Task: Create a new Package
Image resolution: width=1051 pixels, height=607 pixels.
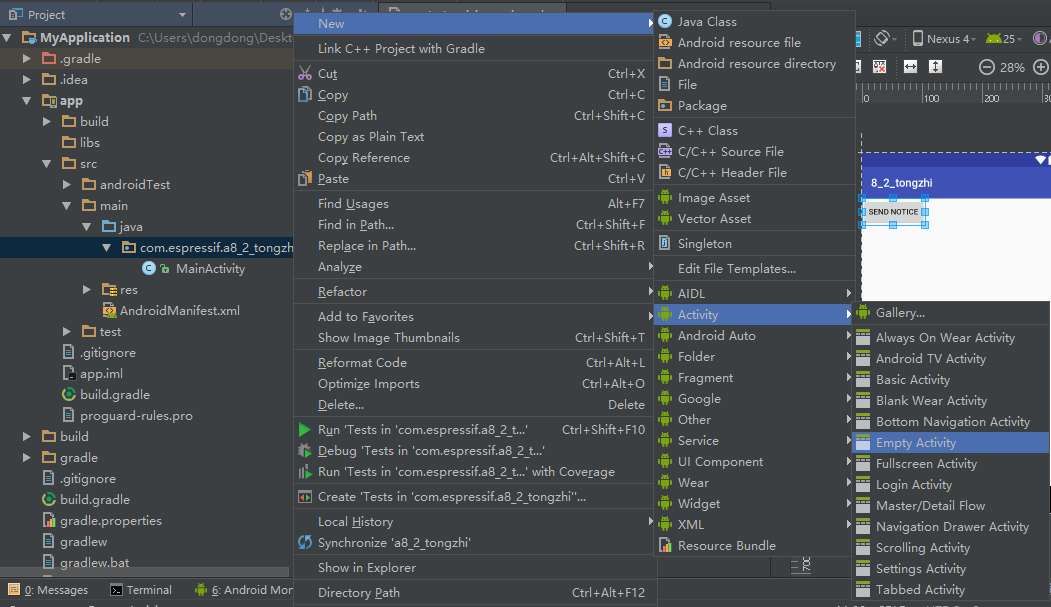Action: pos(754,106)
